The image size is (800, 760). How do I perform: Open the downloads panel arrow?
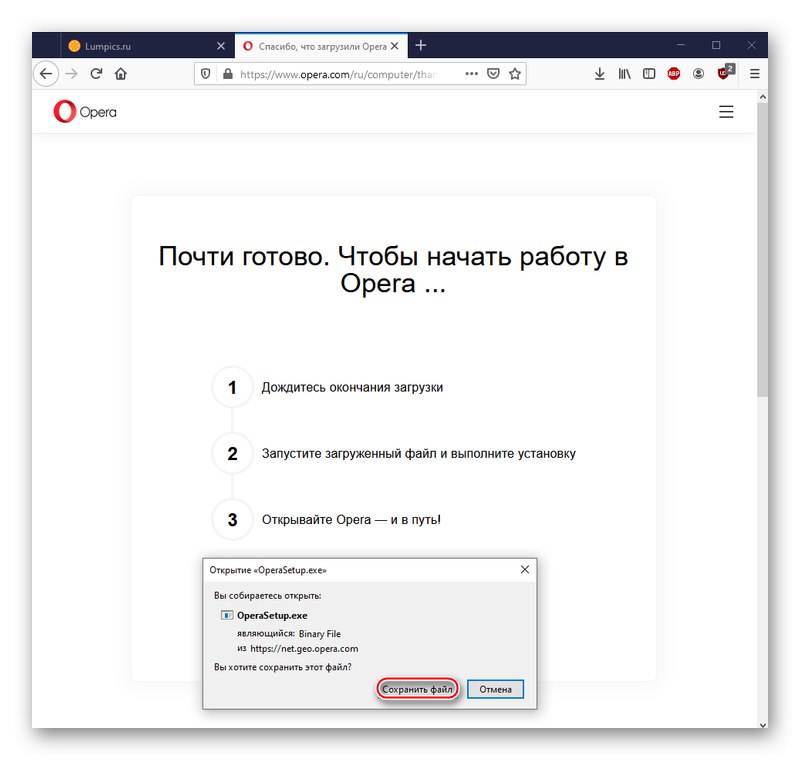tap(599, 74)
